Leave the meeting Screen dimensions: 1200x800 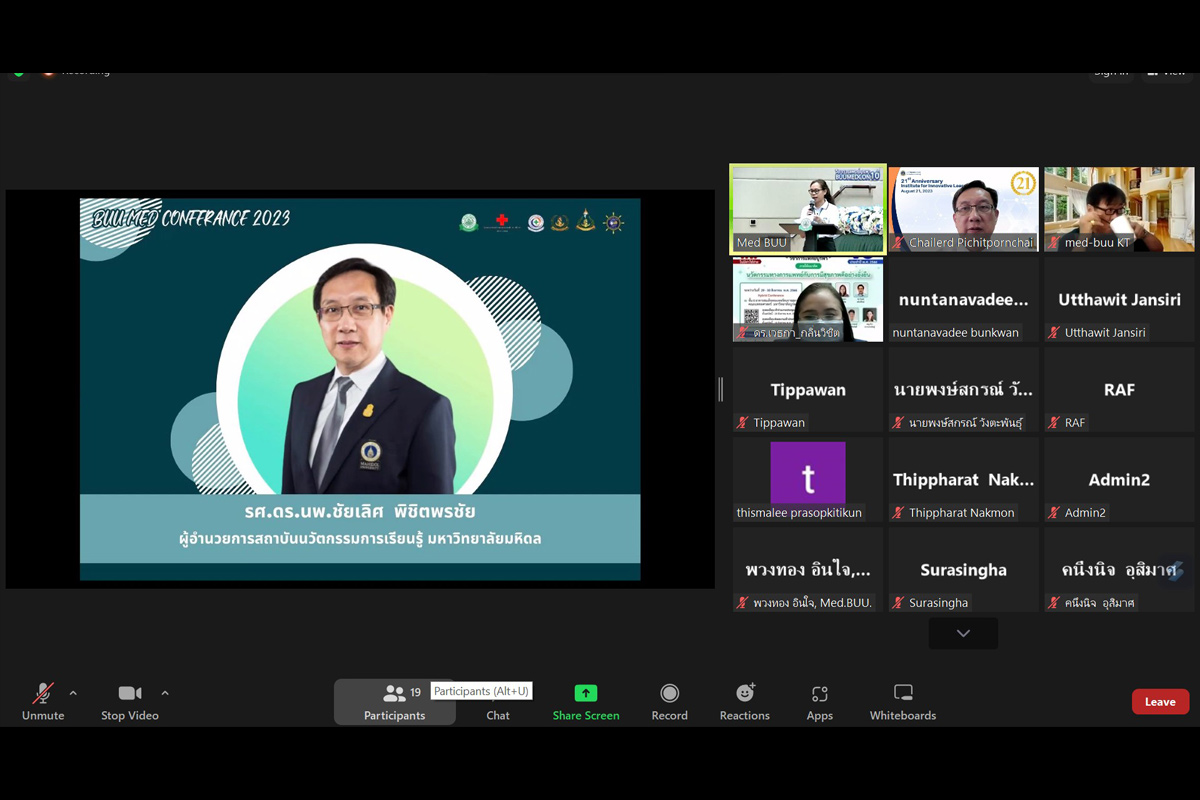(1160, 702)
